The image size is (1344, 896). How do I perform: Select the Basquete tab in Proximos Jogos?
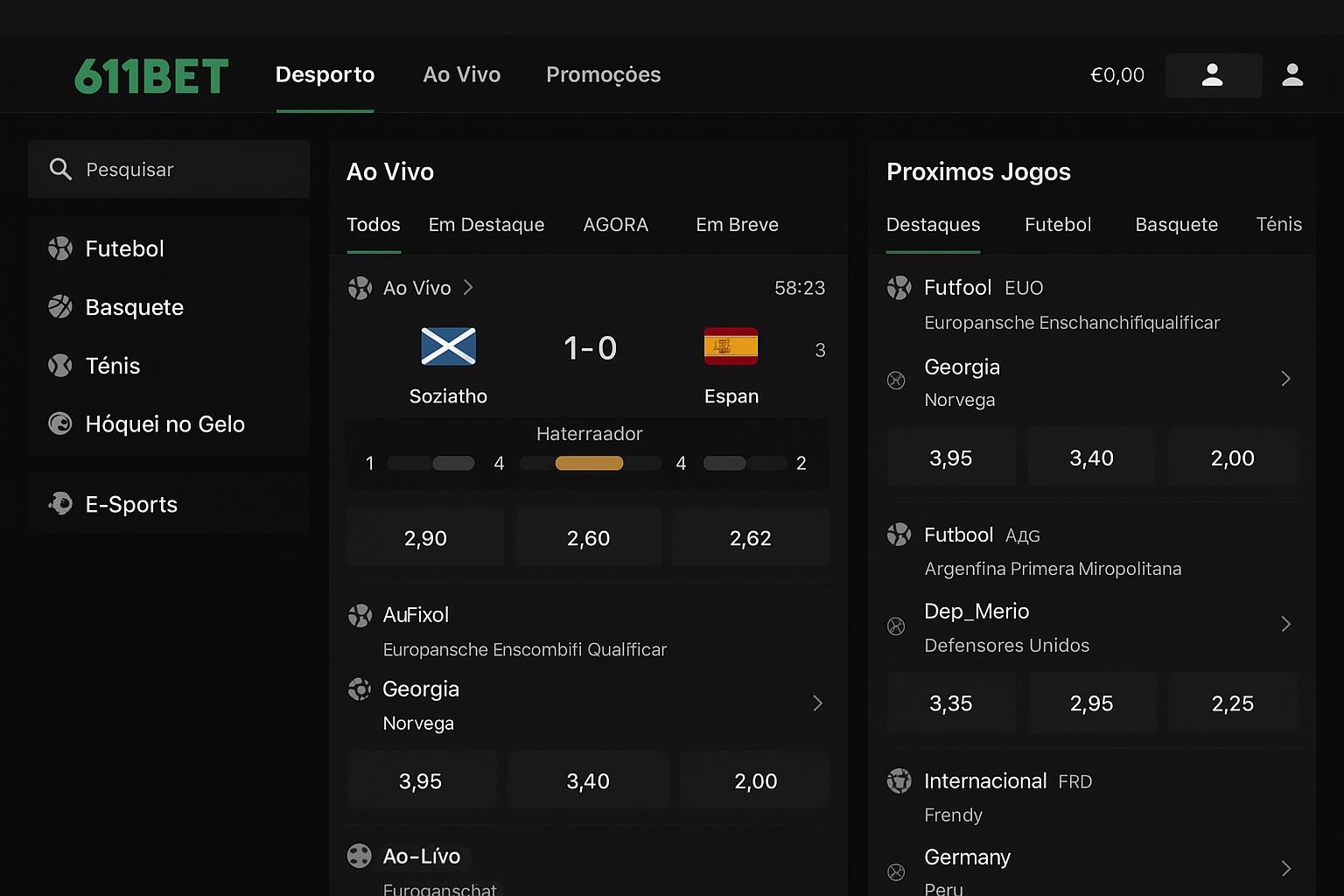click(x=1176, y=225)
